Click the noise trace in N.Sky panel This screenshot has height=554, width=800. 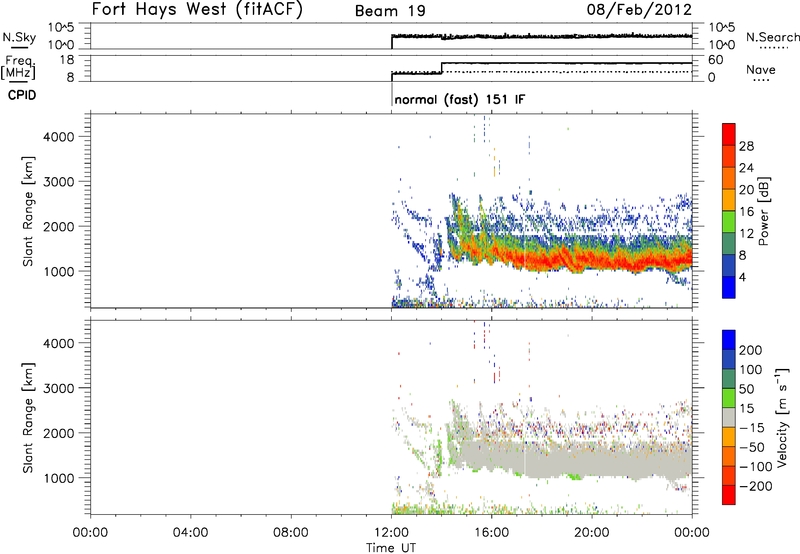(x=541, y=37)
